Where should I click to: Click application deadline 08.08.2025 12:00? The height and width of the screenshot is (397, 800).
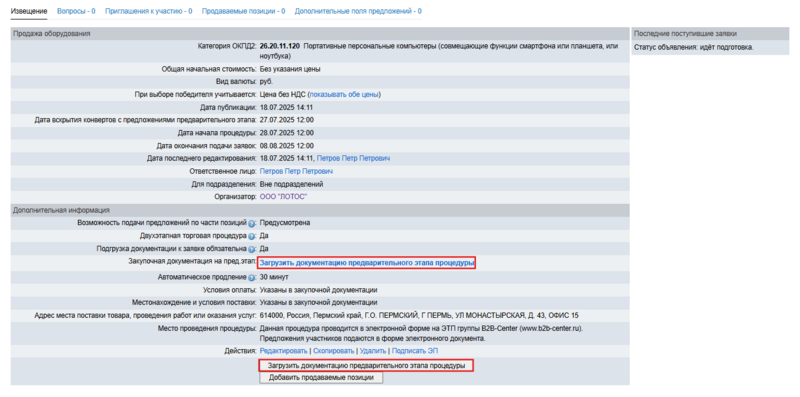[x=286, y=146]
